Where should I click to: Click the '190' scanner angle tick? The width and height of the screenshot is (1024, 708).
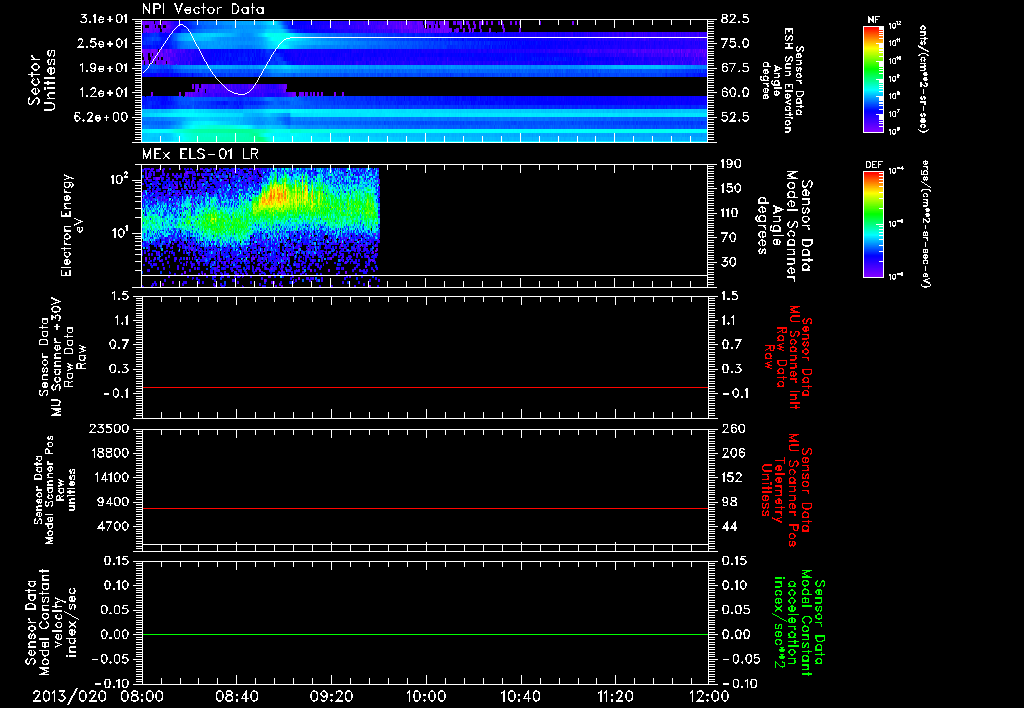pyautogui.click(x=731, y=164)
